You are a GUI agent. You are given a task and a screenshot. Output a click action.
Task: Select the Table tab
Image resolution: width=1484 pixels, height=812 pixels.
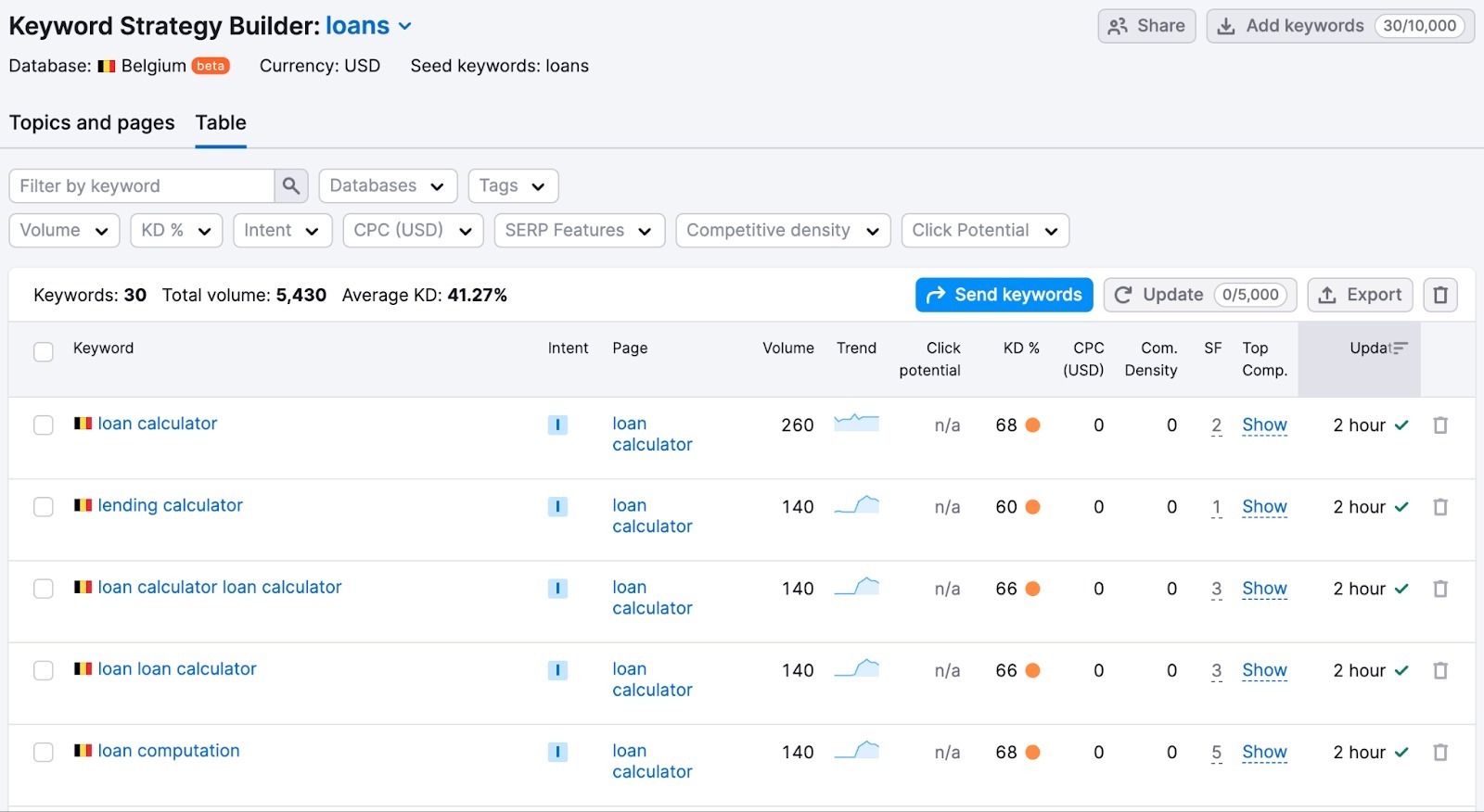pos(221,122)
